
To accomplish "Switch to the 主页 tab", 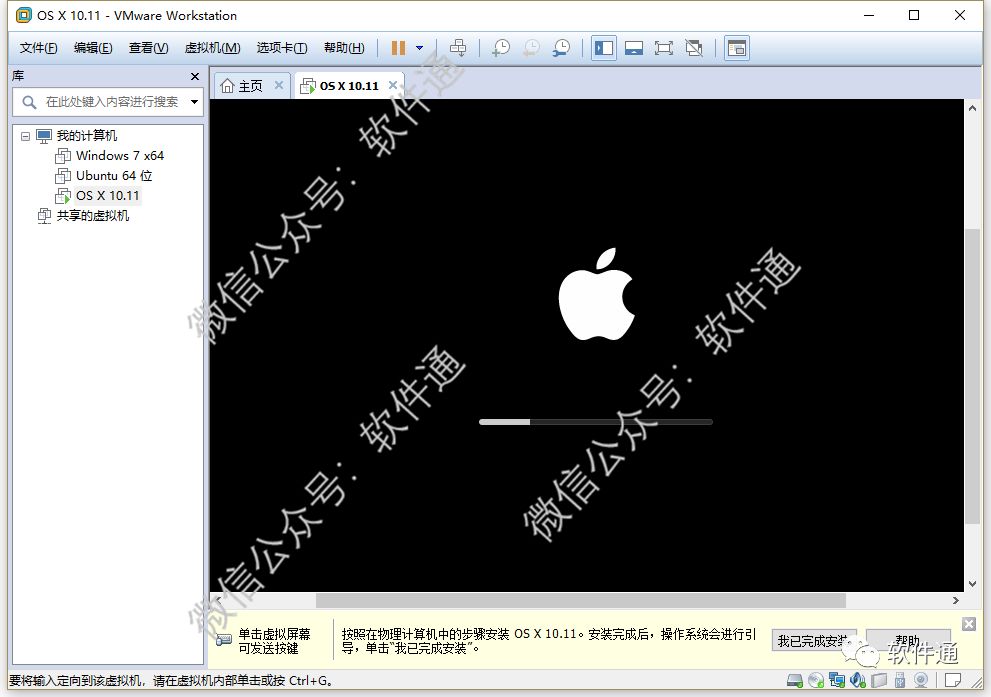I will click(x=251, y=86).
